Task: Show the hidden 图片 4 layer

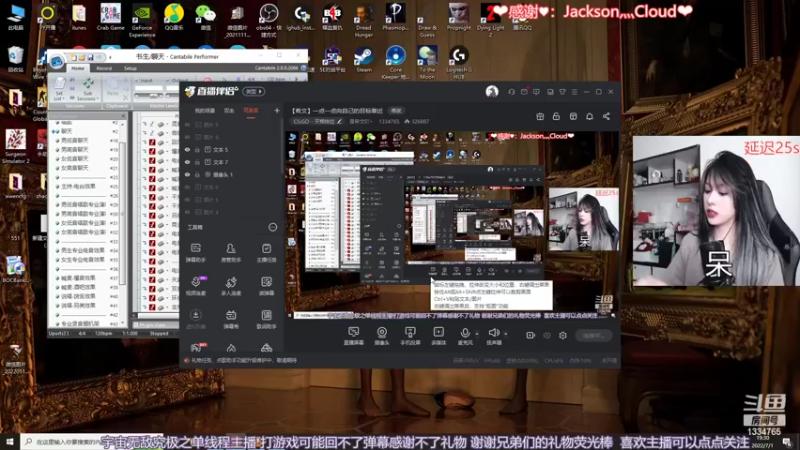Action: point(187,212)
